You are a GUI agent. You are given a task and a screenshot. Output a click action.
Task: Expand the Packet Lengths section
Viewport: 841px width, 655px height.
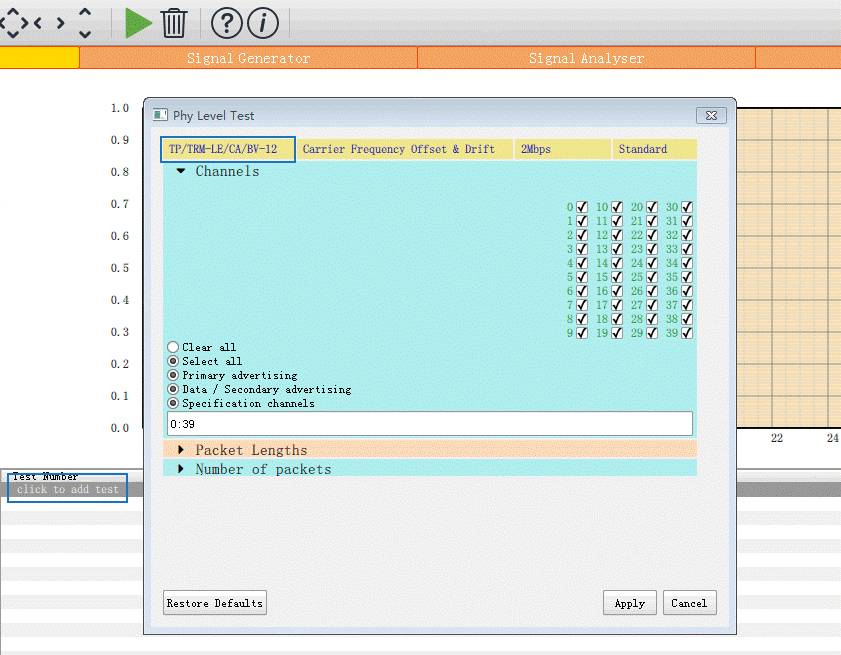[x=181, y=450]
